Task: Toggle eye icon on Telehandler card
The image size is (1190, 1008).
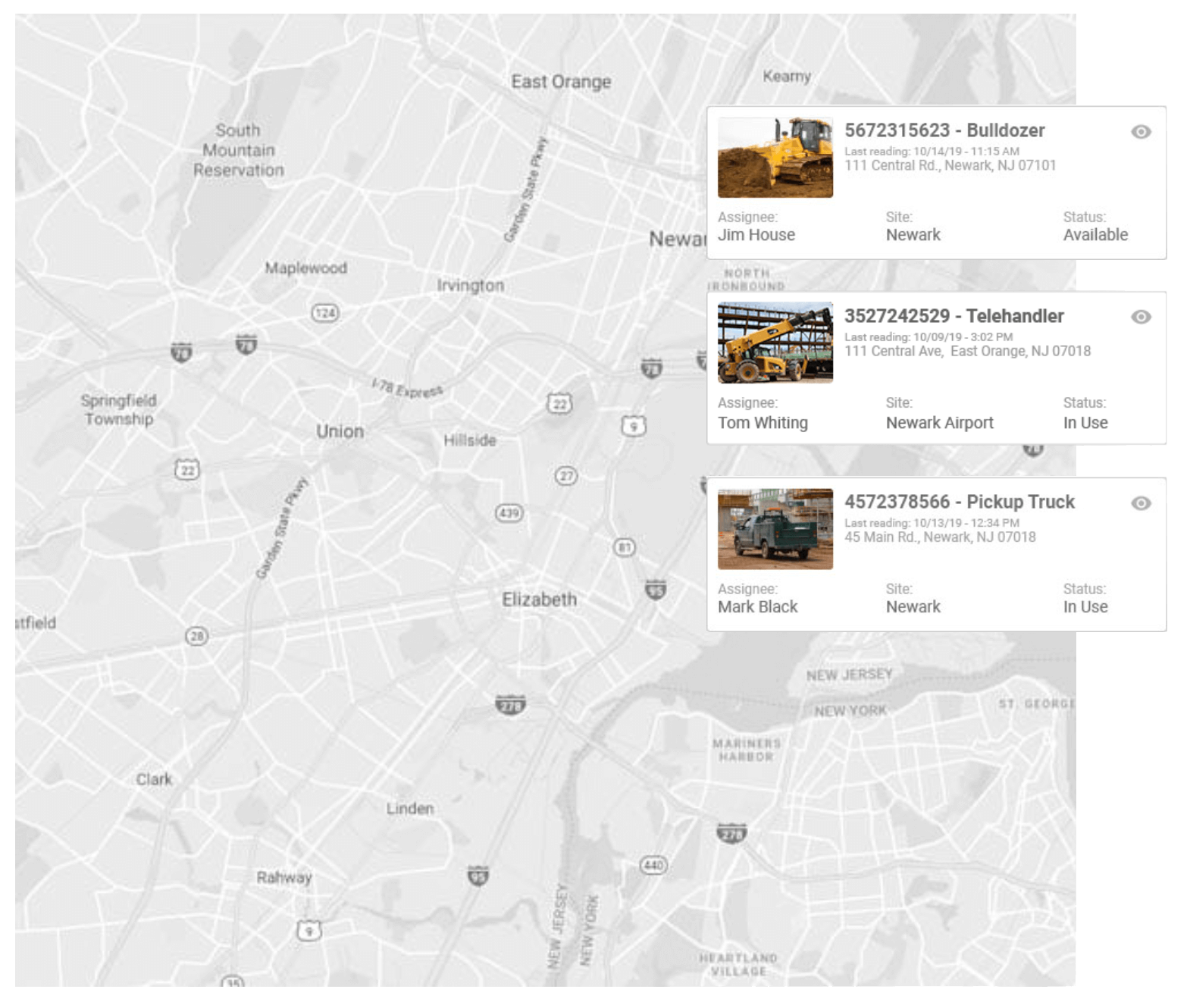Action: [x=1141, y=317]
